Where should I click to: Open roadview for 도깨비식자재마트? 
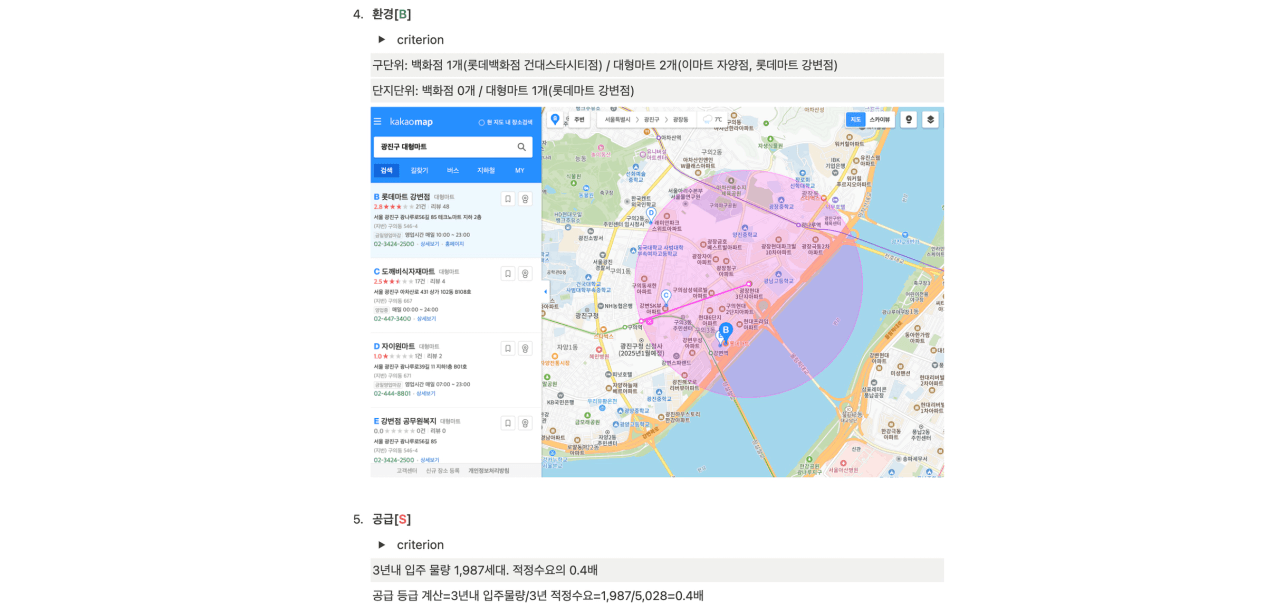525,274
